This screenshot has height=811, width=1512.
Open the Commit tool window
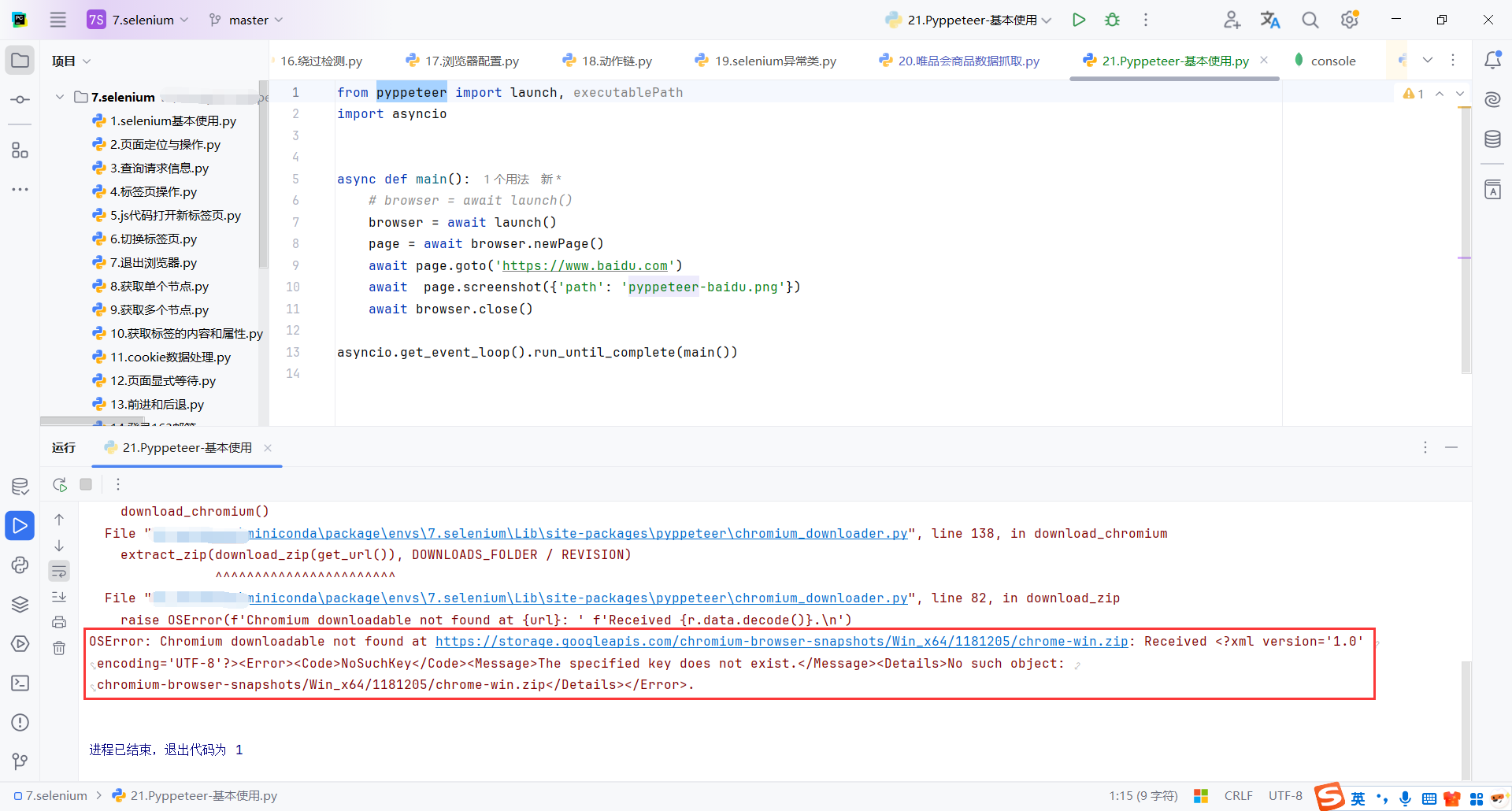coord(20,100)
